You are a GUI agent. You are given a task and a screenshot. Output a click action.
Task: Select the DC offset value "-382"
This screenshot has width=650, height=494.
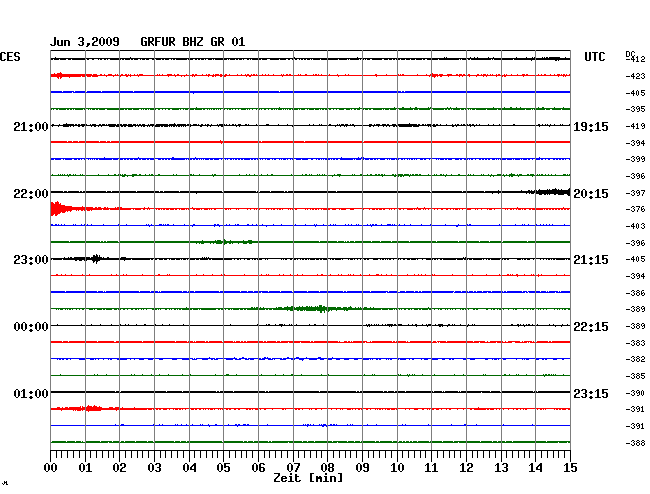point(635,359)
